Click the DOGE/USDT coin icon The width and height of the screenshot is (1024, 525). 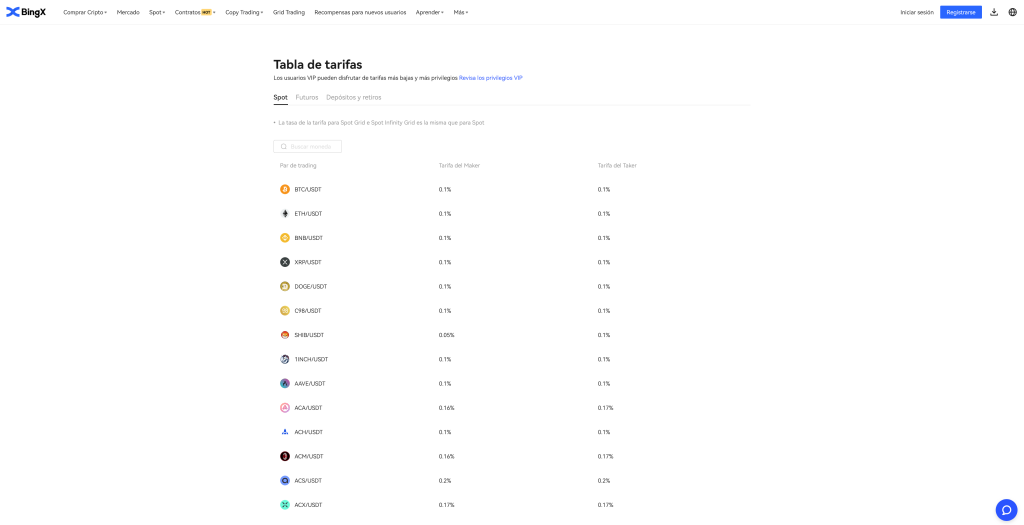click(x=285, y=287)
